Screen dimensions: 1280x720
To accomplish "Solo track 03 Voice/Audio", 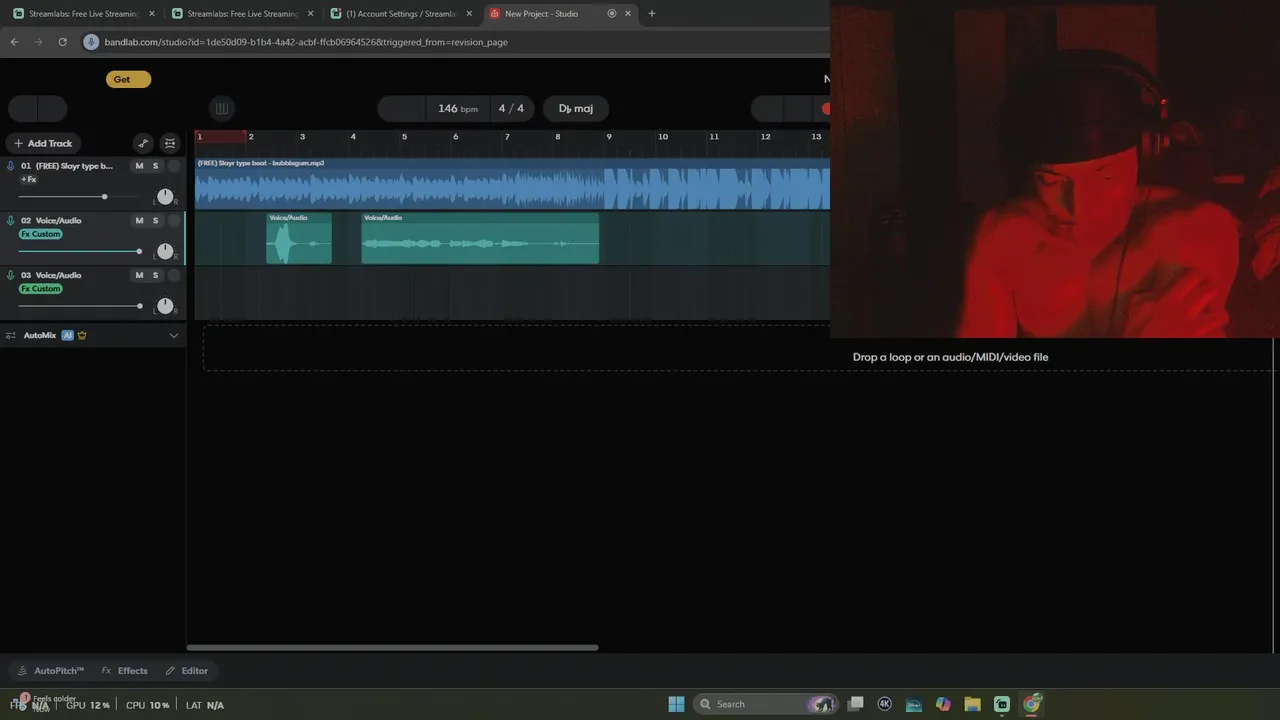I will (x=155, y=275).
